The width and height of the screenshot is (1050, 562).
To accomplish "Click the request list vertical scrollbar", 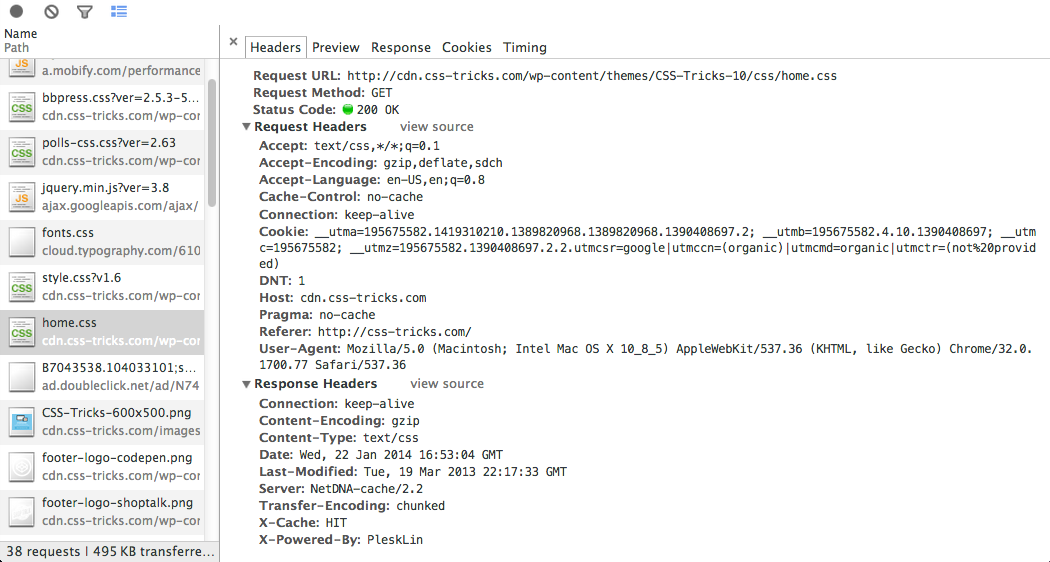I will 212,140.
